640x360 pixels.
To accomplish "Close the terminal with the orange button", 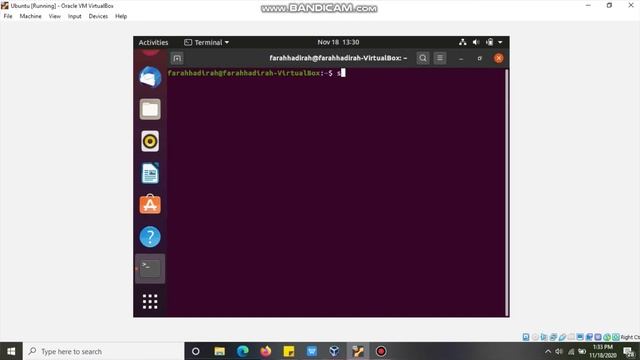I will tap(498, 58).
